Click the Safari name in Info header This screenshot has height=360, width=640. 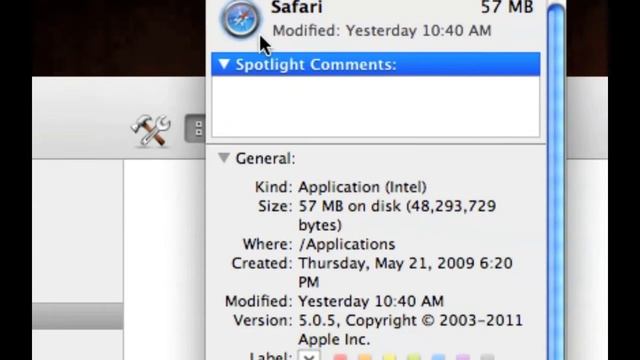pyautogui.click(x=297, y=7)
